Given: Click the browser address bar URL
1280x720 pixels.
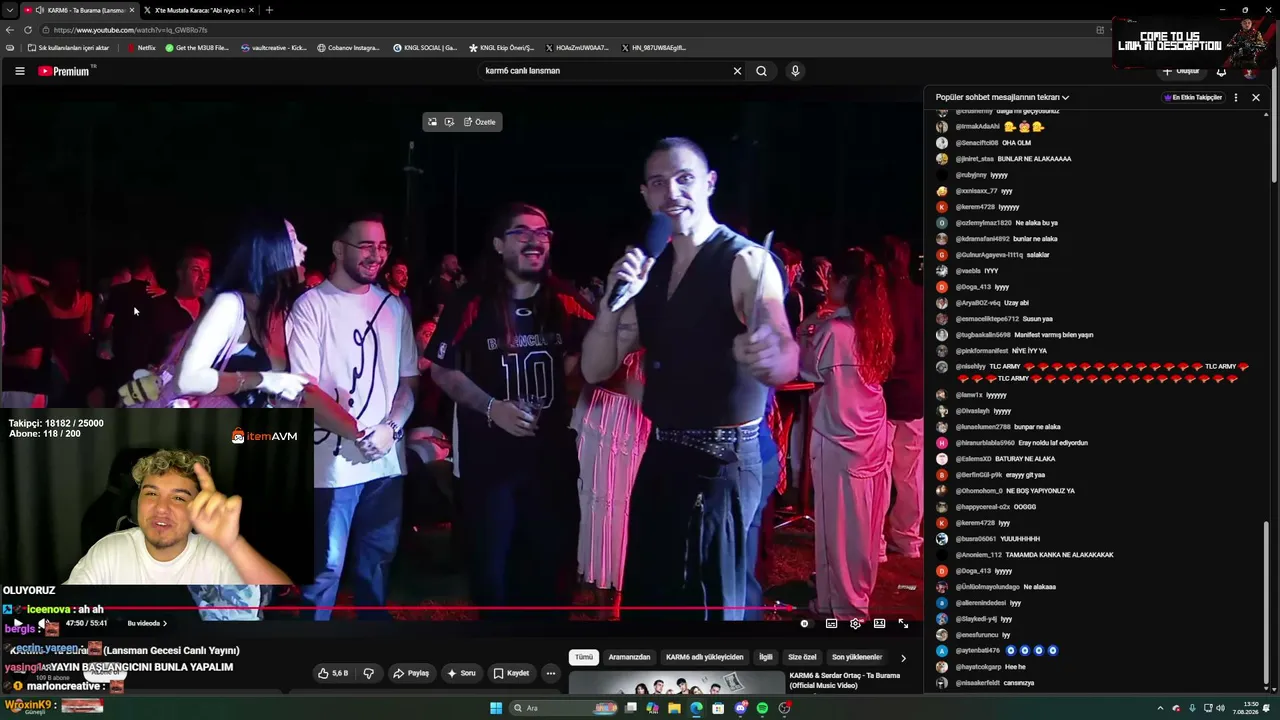Looking at the screenshot, I should 131,30.
